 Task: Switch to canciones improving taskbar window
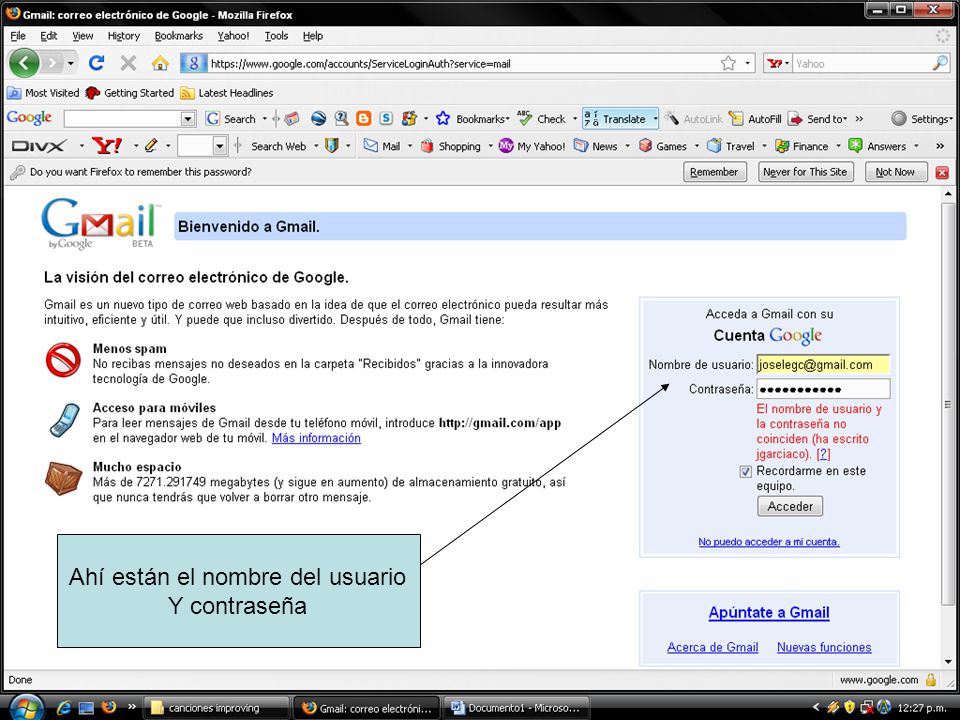coord(216,708)
